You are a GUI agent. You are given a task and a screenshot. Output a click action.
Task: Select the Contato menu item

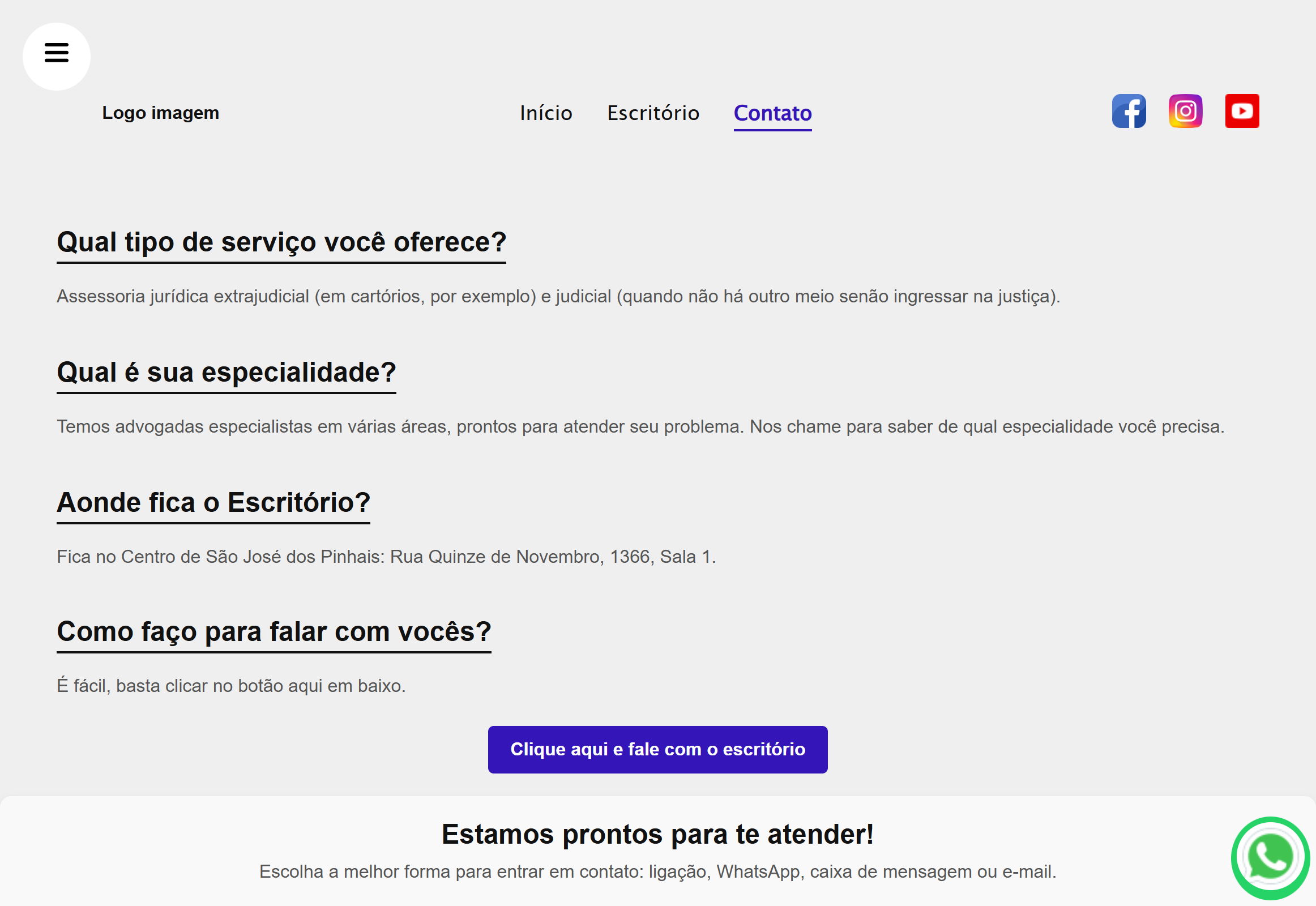[x=772, y=113]
